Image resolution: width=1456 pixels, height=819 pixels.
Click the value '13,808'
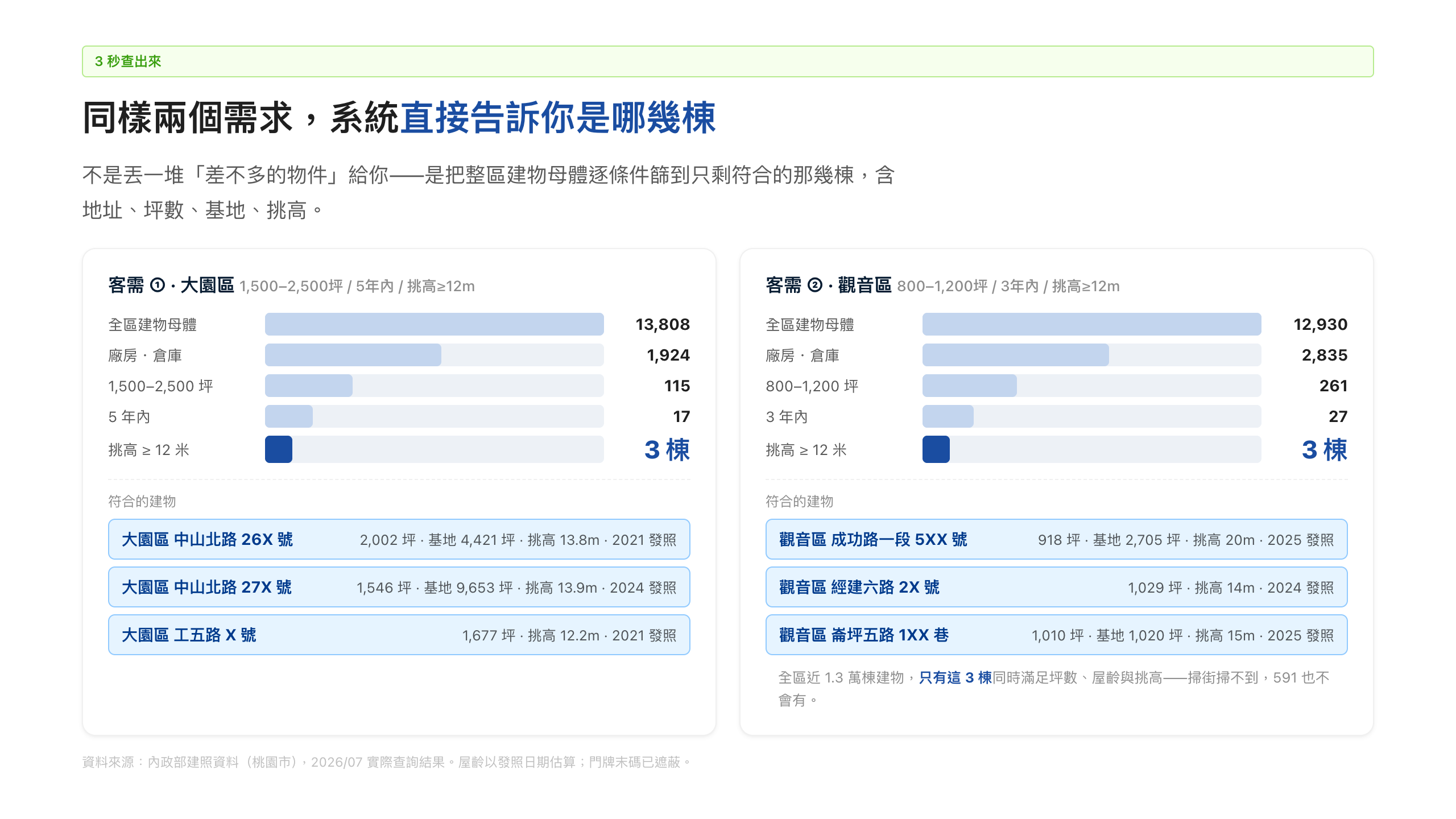click(x=663, y=324)
